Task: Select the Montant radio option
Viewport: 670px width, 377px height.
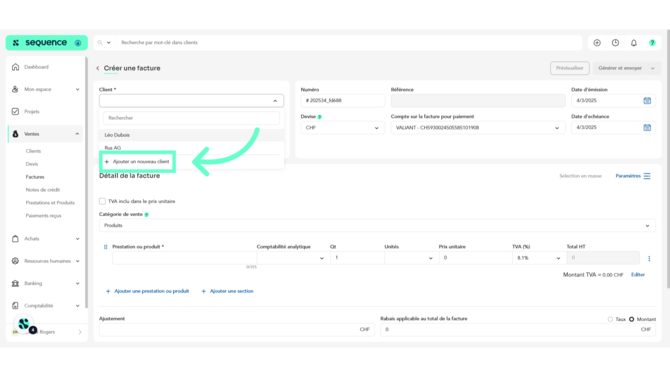Action: pos(632,319)
